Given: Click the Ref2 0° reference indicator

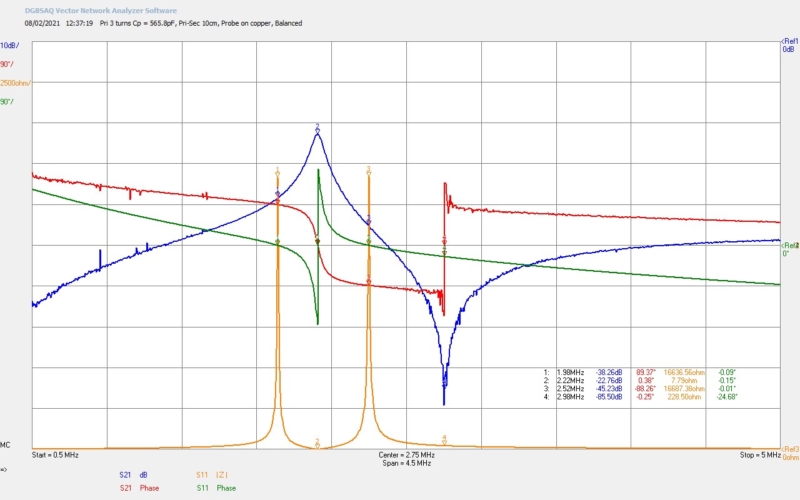Looking at the screenshot, I should (x=790, y=249).
